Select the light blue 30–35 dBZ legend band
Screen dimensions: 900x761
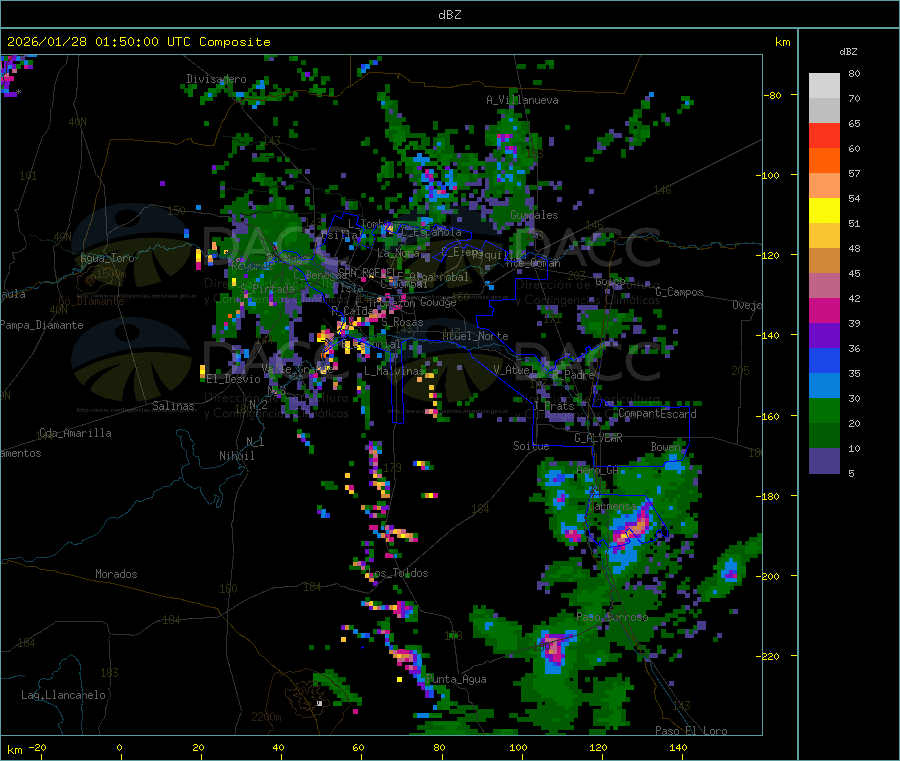(824, 386)
